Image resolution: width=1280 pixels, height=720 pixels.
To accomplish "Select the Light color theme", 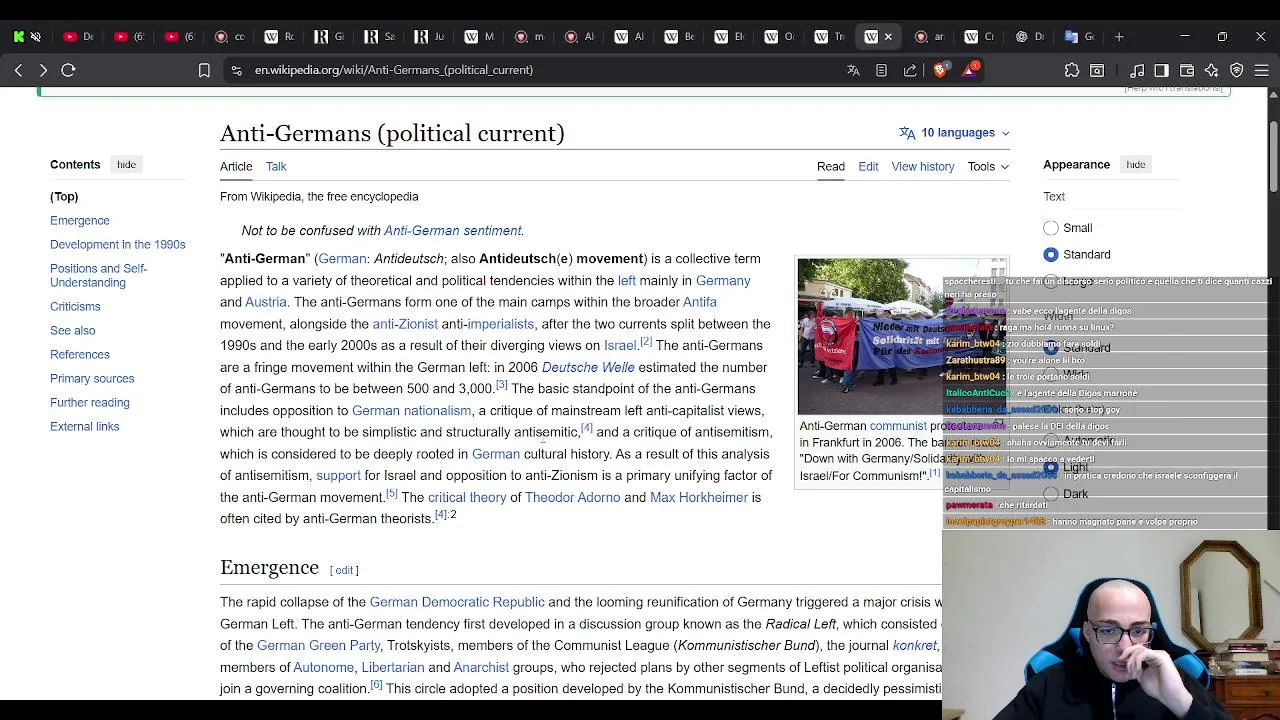I will (1050, 467).
